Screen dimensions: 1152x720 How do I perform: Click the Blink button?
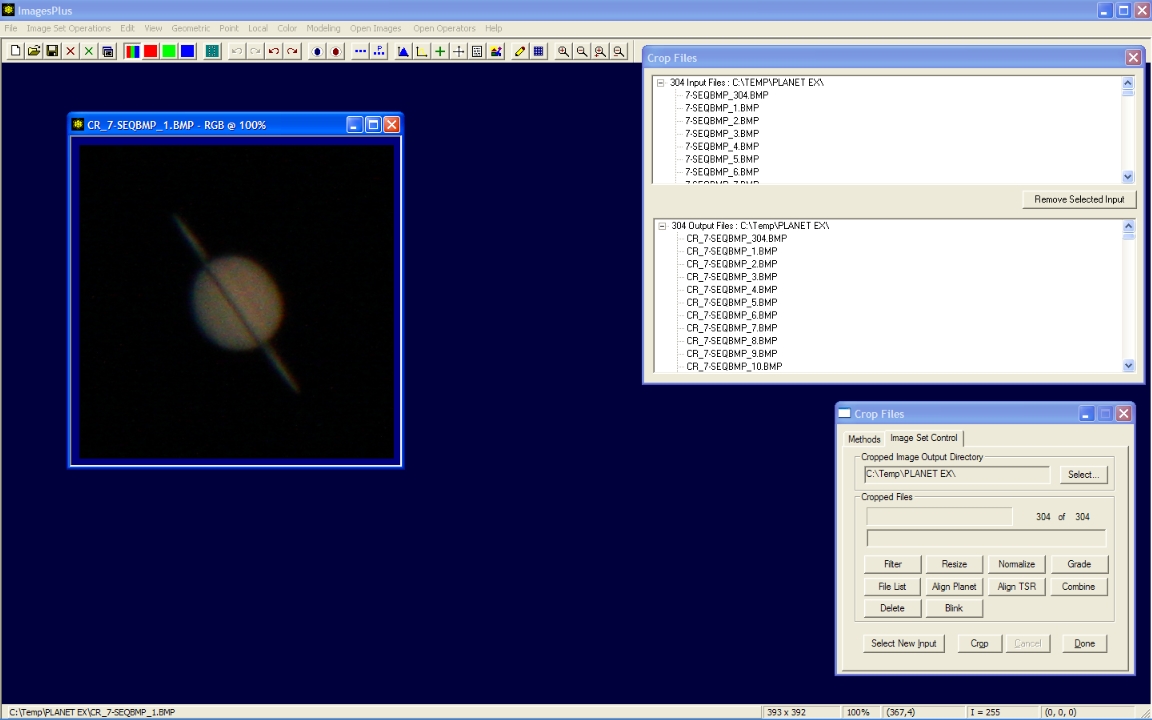(954, 608)
